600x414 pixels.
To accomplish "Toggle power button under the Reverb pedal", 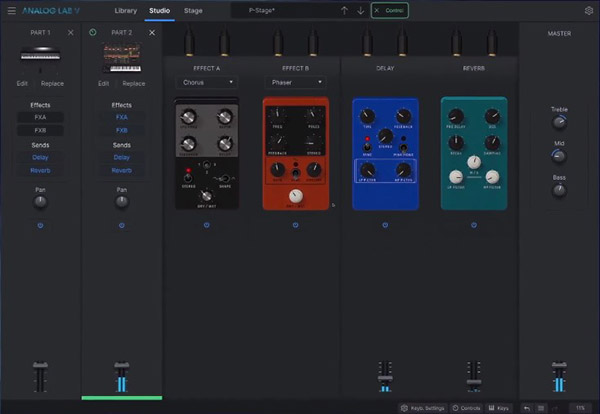I will [x=473, y=225].
